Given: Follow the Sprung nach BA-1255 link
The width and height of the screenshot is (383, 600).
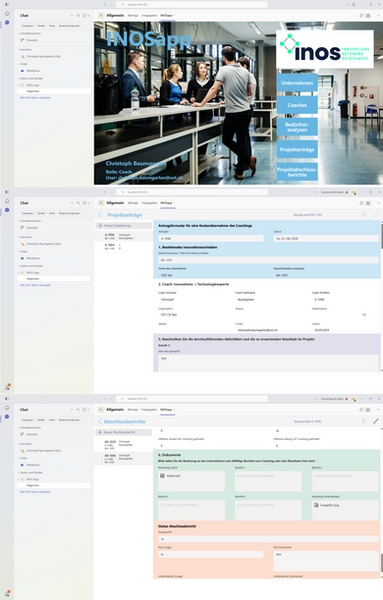Looking at the screenshot, I should point(307,215).
